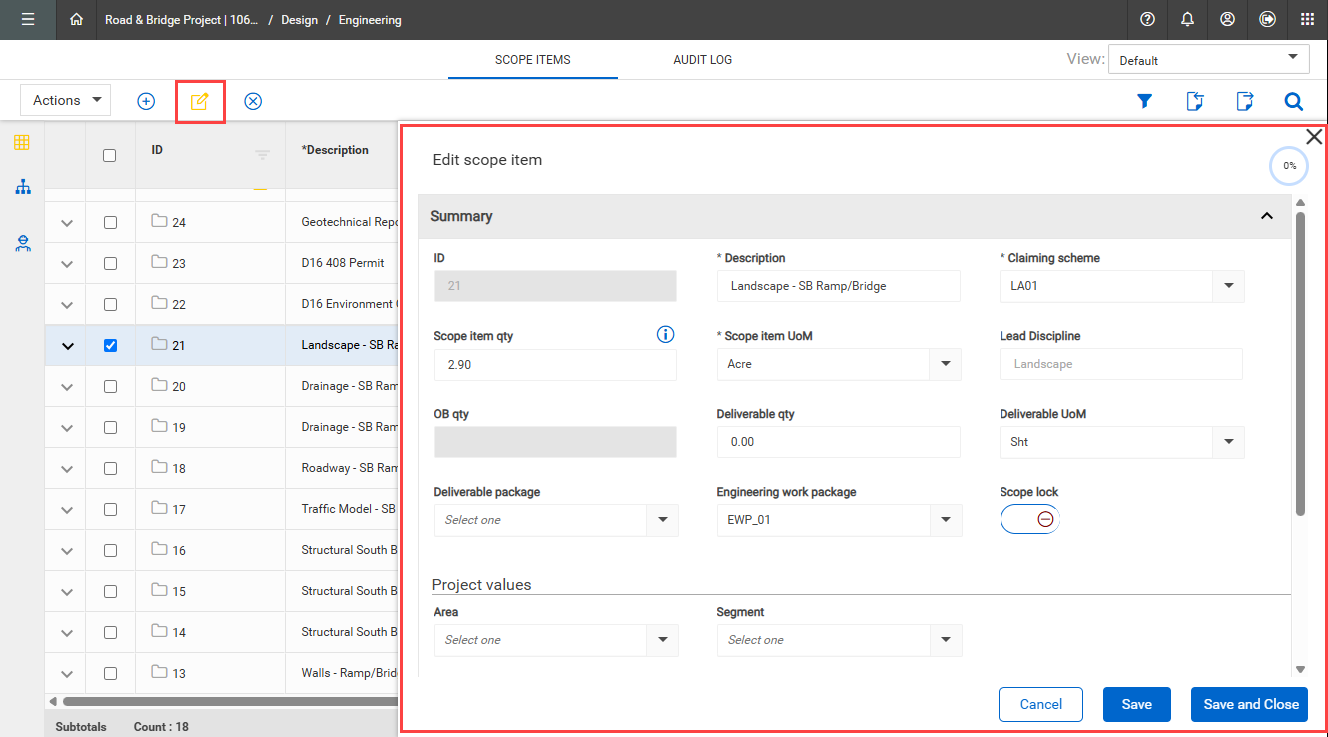1328x737 pixels.
Task: Toggle the select-all header checkbox
Action: pos(110,155)
